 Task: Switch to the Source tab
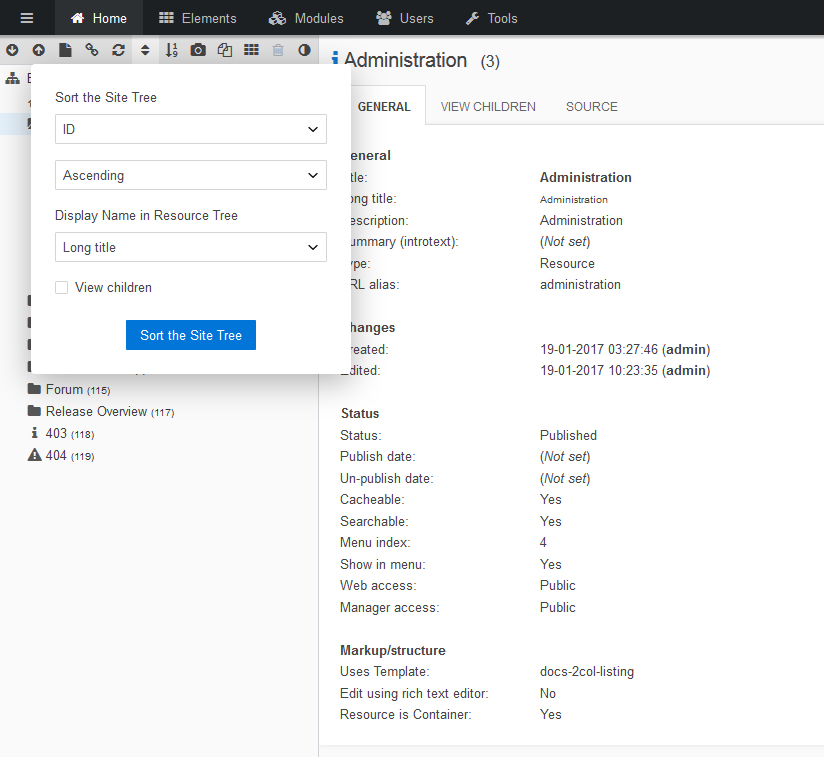[592, 107]
